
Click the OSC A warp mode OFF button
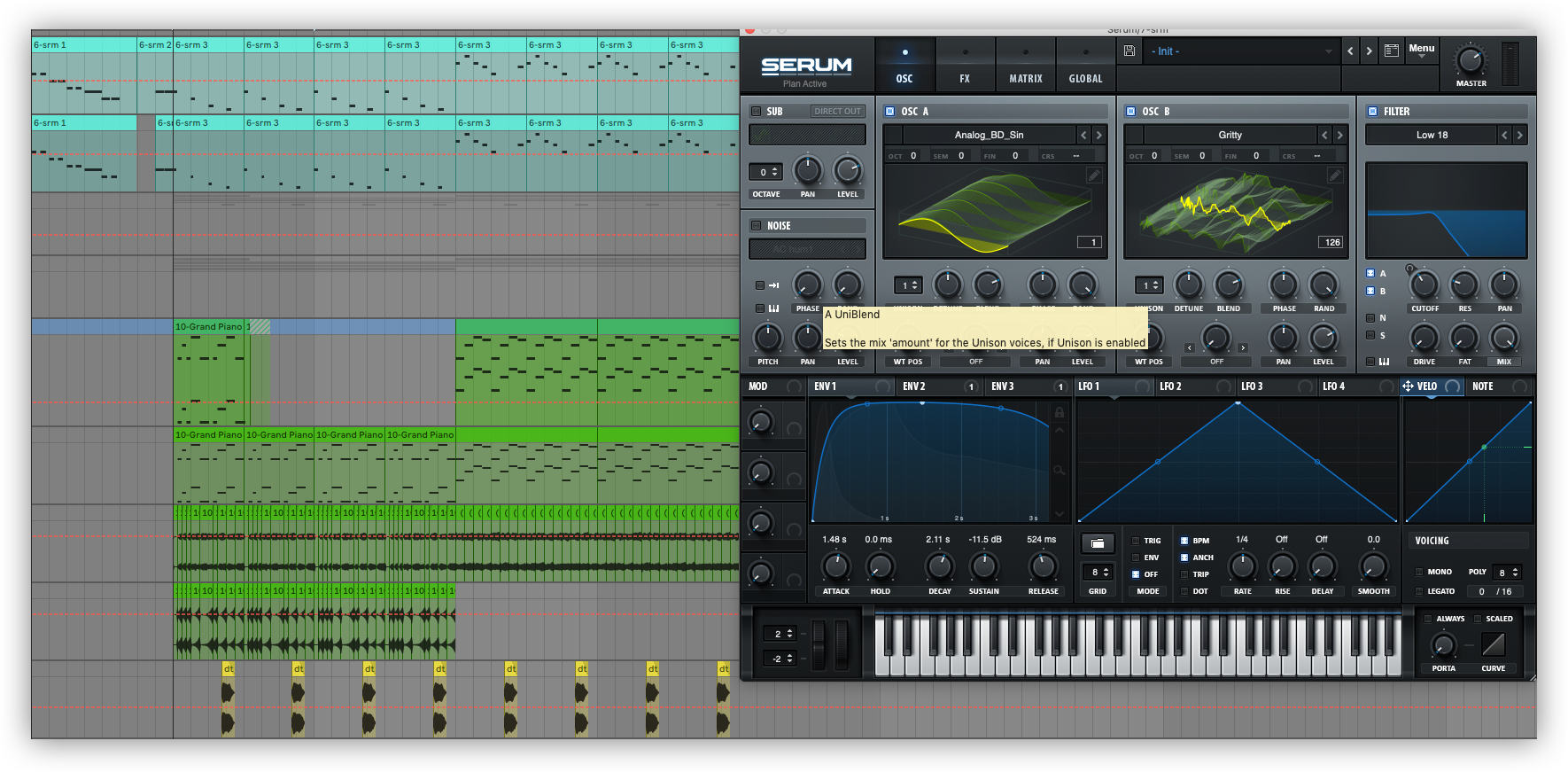[975, 362]
